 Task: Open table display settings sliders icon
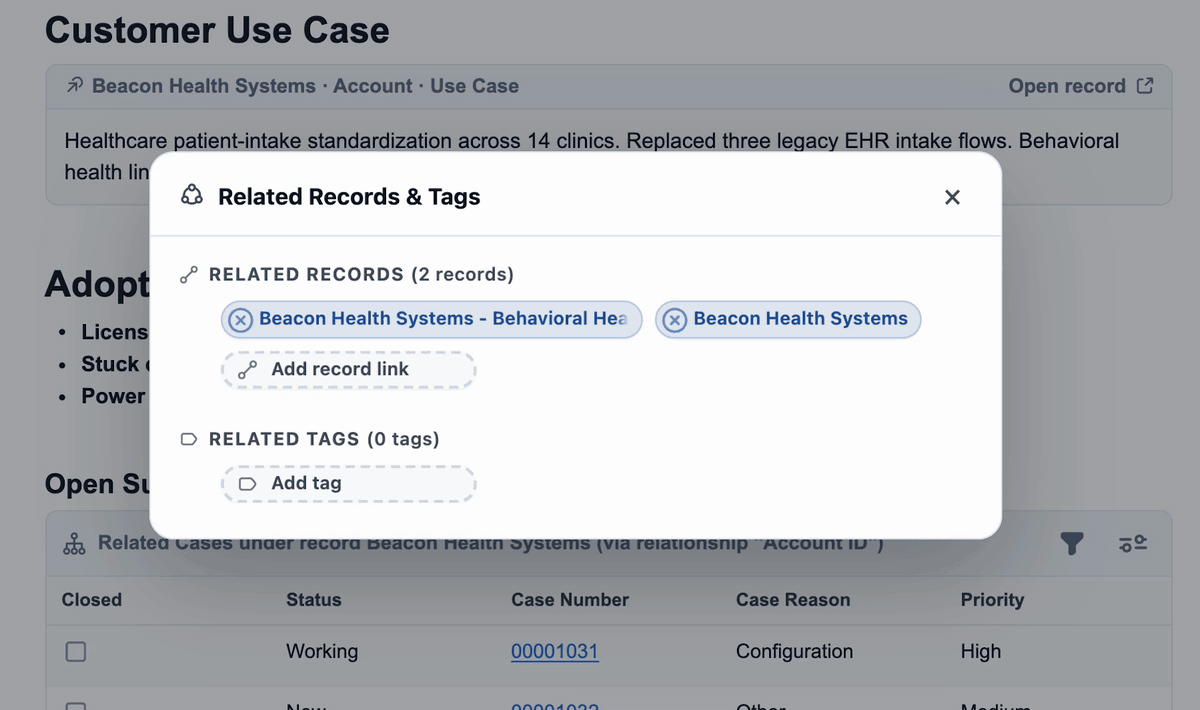(1133, 544)
